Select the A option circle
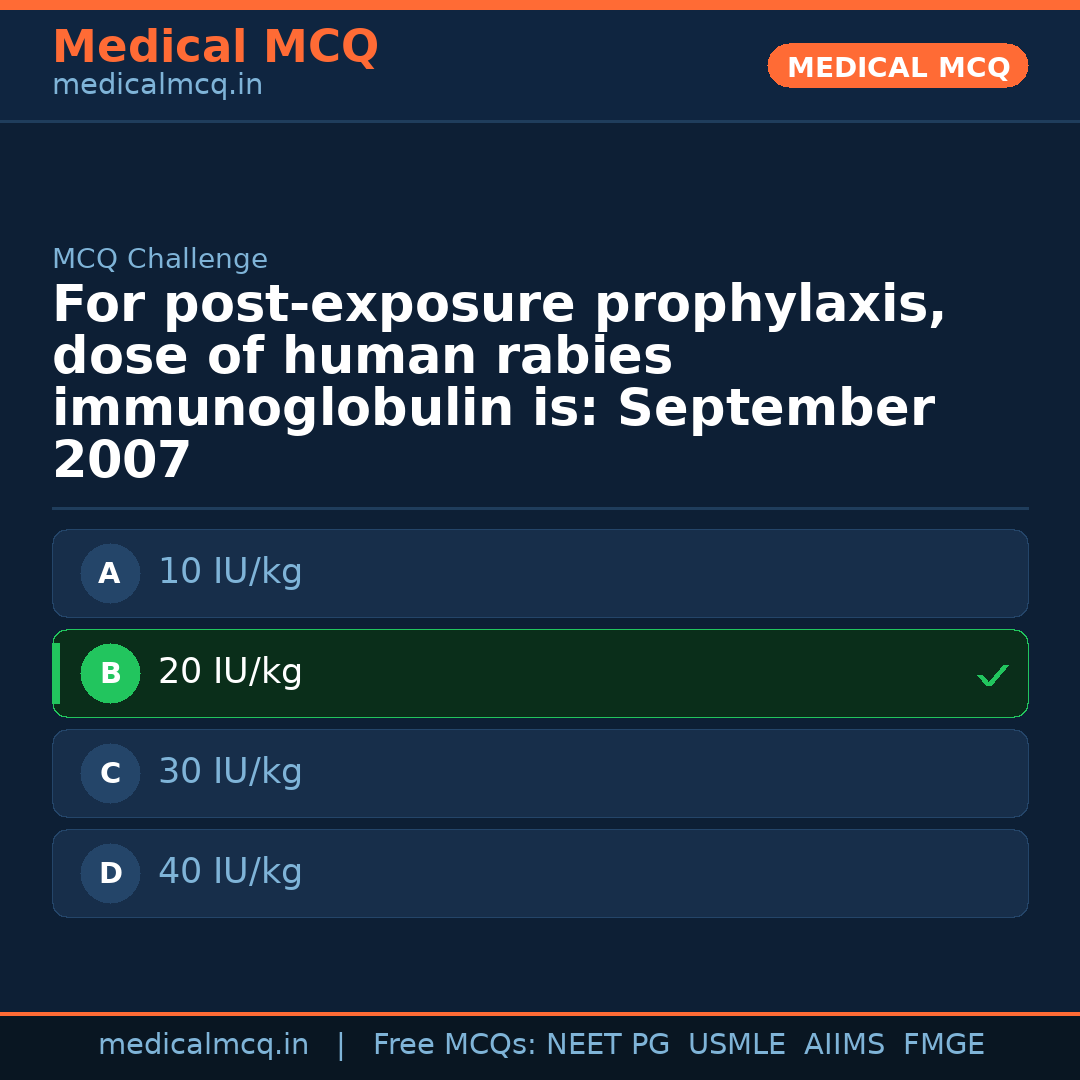This screenshot has width=1080, height=1080. click(110, 574)
